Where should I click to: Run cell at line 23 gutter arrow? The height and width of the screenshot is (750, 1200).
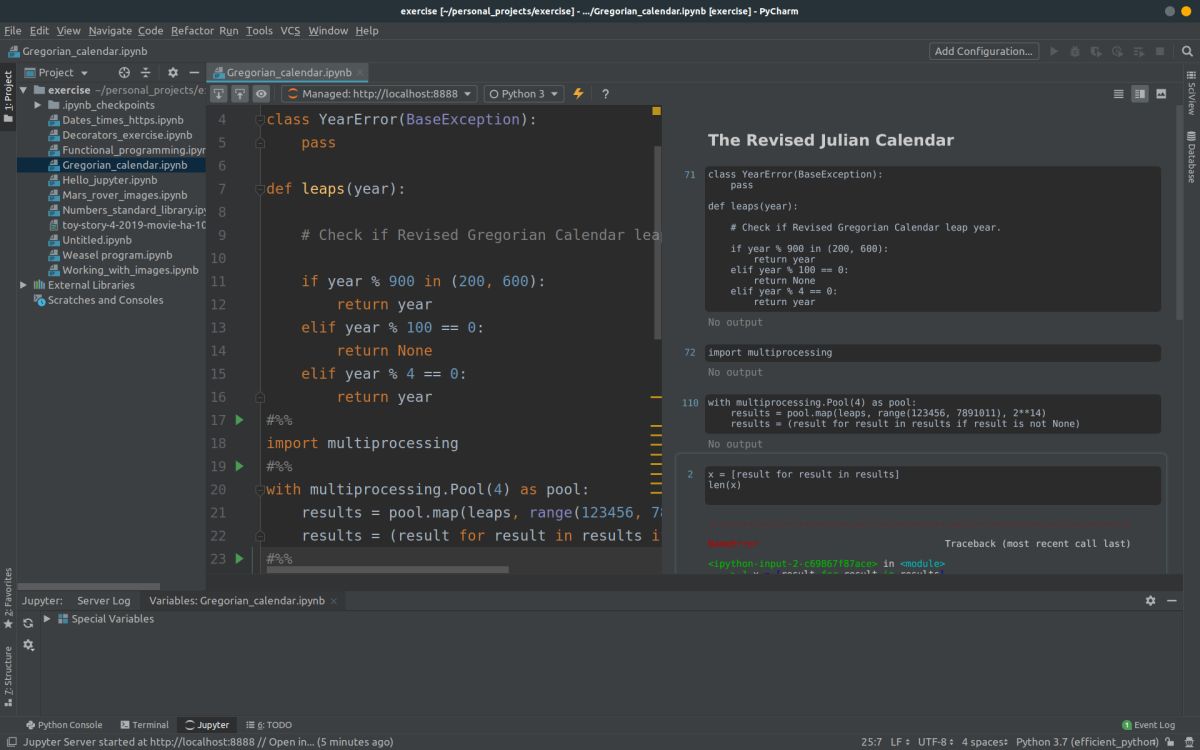[x=239, y=558]
